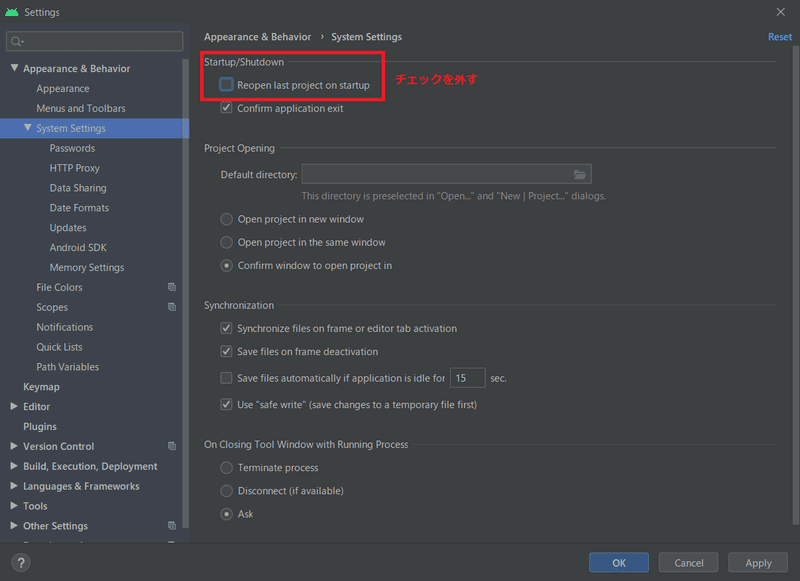Enable Reopen last project on startup

(x=227, y=85)
